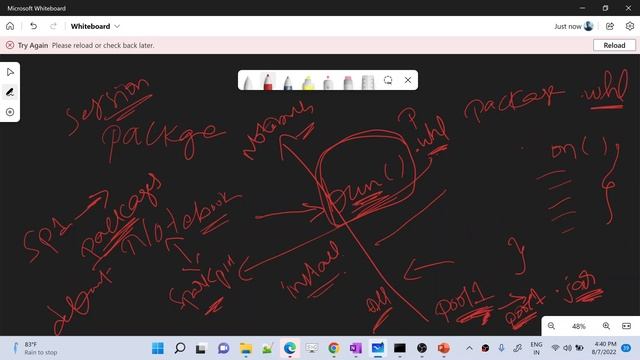Close the pen toolbar

(408, 80)
